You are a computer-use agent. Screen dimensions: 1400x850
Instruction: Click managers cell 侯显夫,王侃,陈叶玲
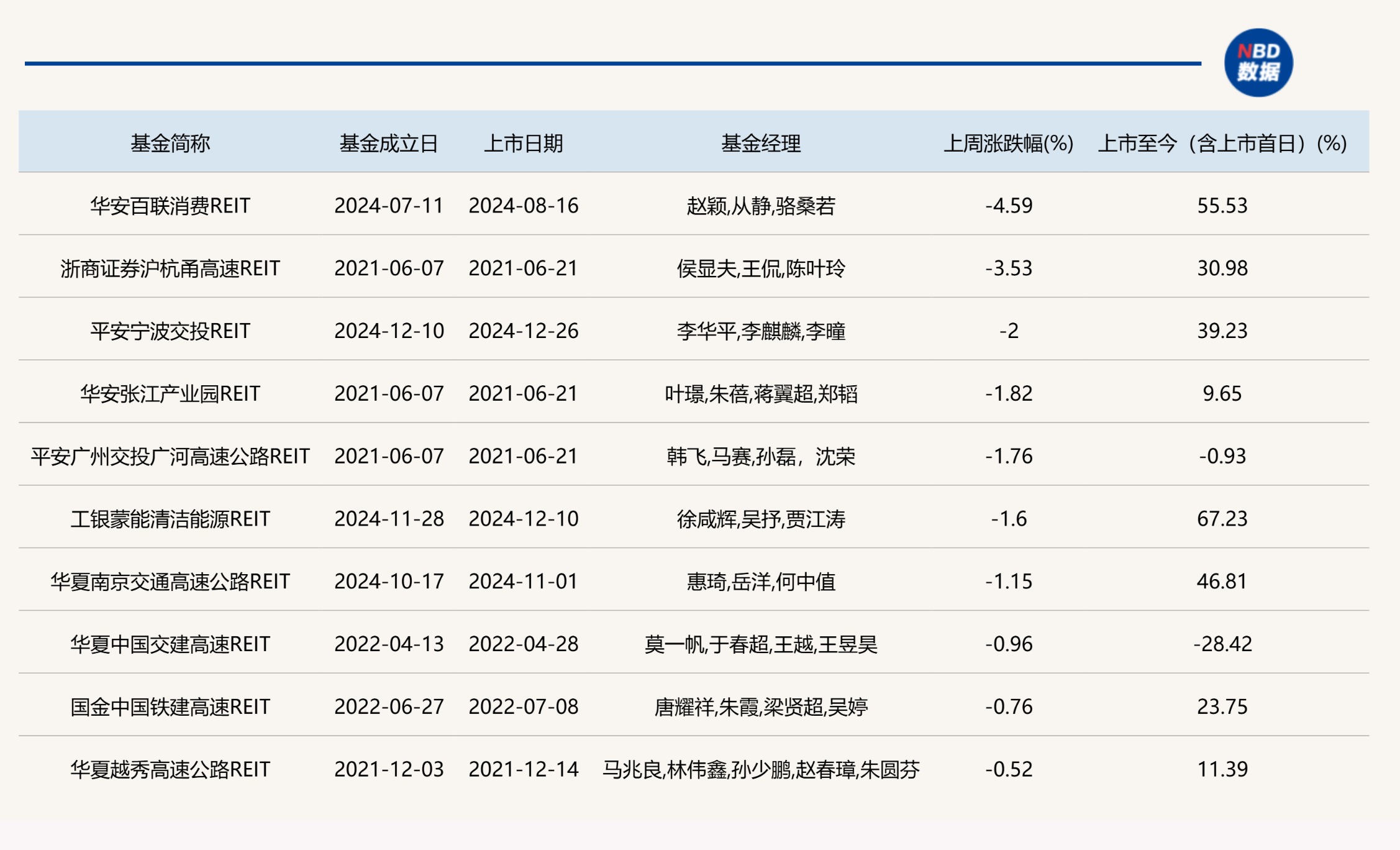click(761, 268)
